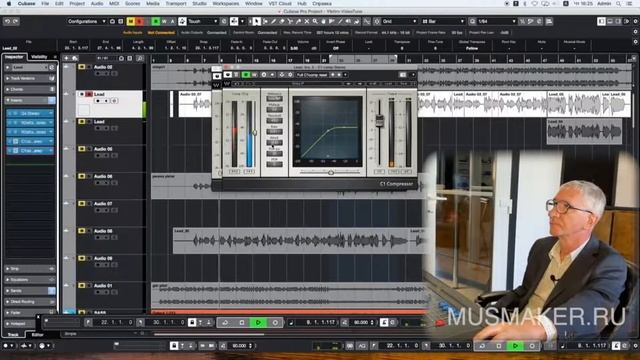Open the Full C1comp preset menu
The width and height of the screenshot is (640, 360).
click(312, 75)
